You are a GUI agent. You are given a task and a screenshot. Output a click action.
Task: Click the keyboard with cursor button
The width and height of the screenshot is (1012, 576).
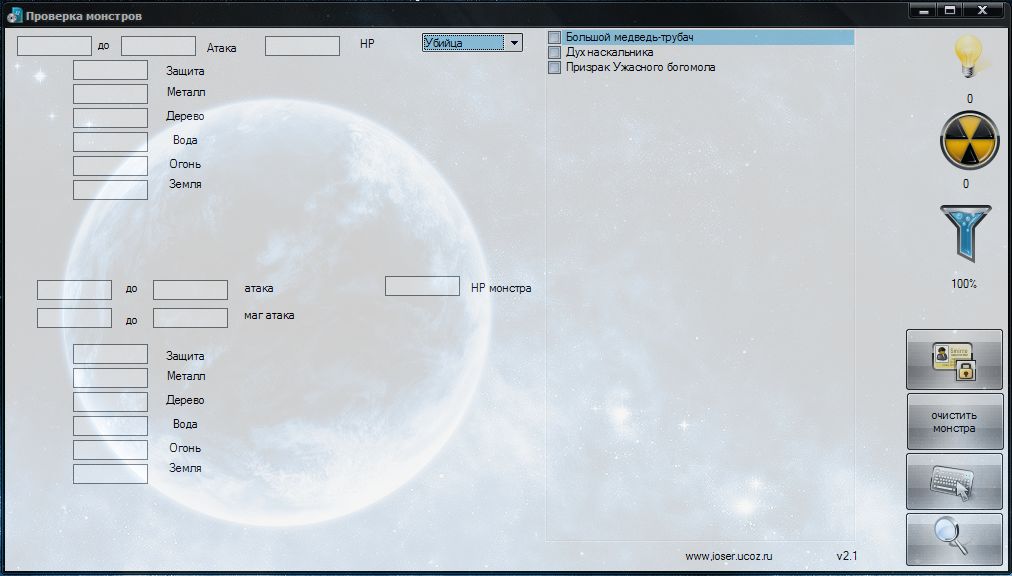click(955, 481)
